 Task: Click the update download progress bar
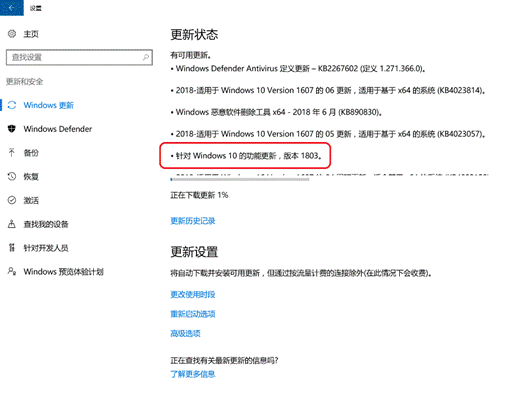[x=240, y=180]
